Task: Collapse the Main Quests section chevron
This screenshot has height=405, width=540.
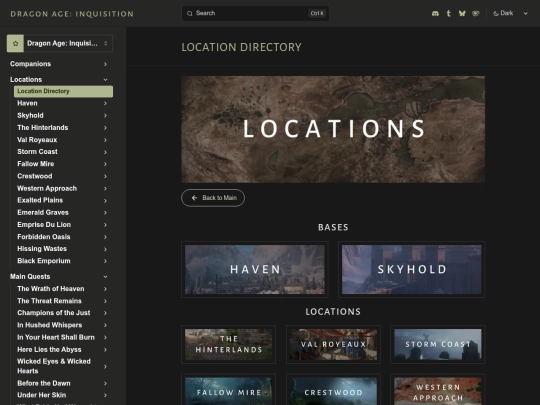Action: point(105,277)
